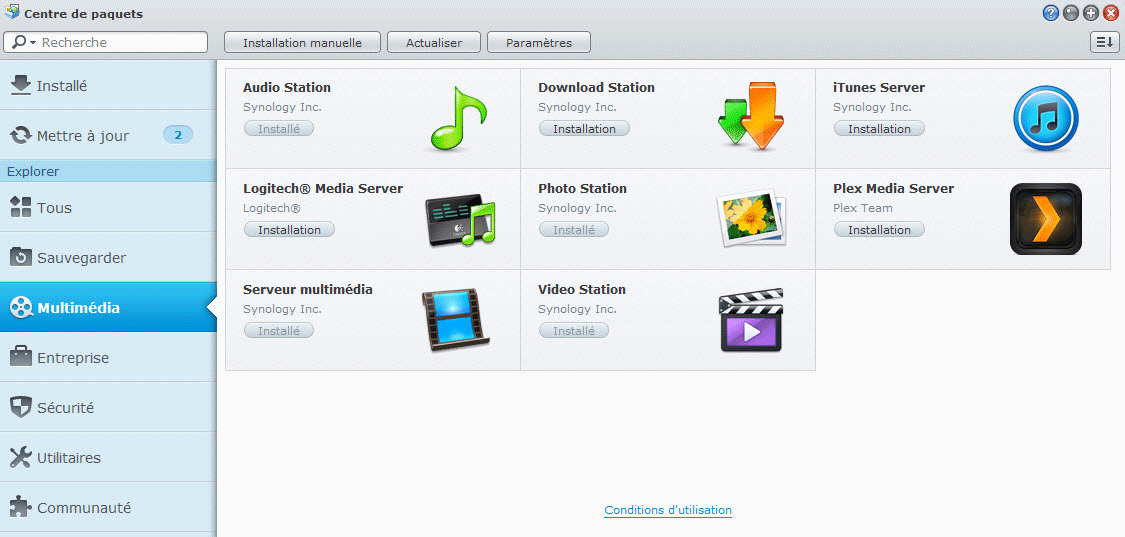Viewport: 1125px width, 537px height.
Task: Install Download Station
Action: pos(584,129)
